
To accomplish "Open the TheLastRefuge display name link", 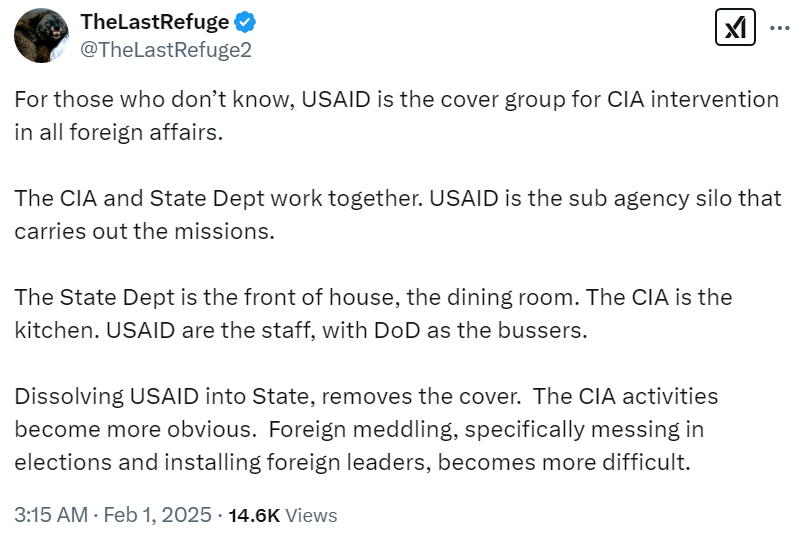I will coord(154,22).
